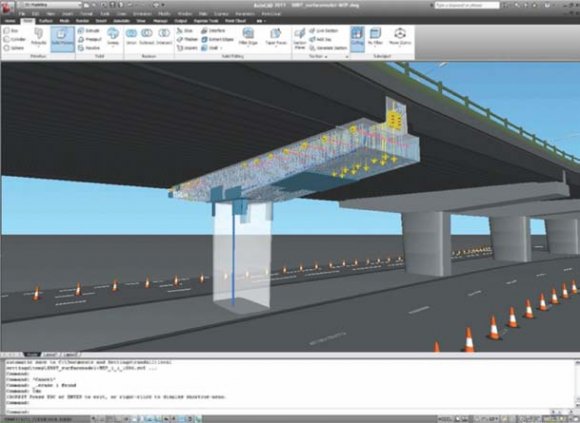The width and height of the screenshot is (580, 423).
Task: Activate the Sweep tool
Action: tap(113, 36)
